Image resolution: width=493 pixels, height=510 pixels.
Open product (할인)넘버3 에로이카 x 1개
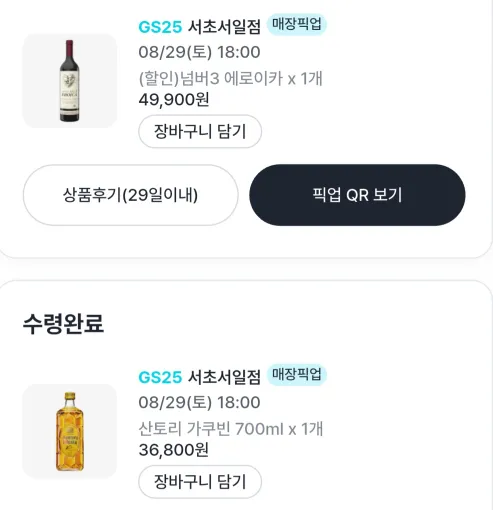point(231,79)
